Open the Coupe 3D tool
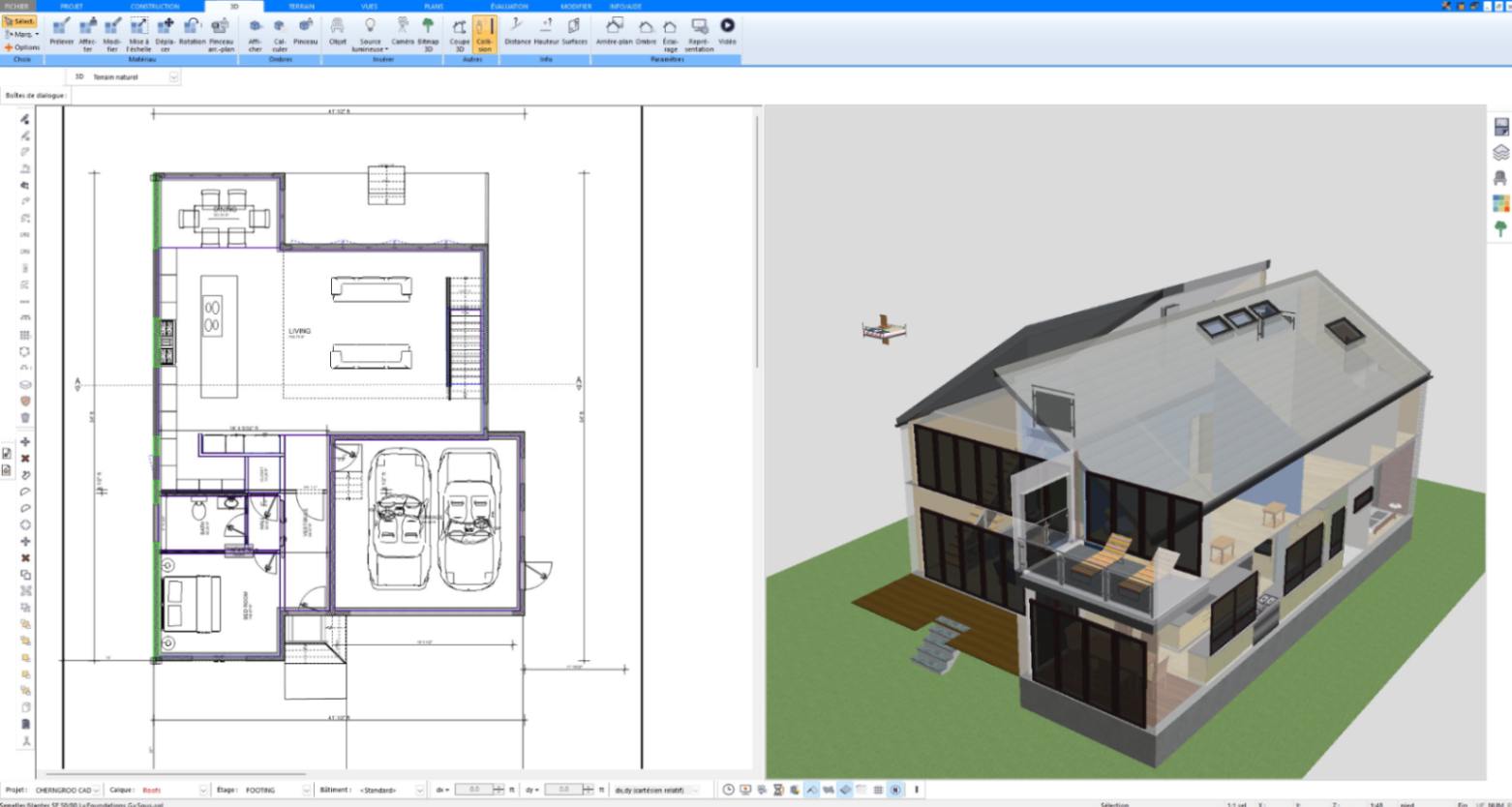1512x807 pixels. coord(460,33)
